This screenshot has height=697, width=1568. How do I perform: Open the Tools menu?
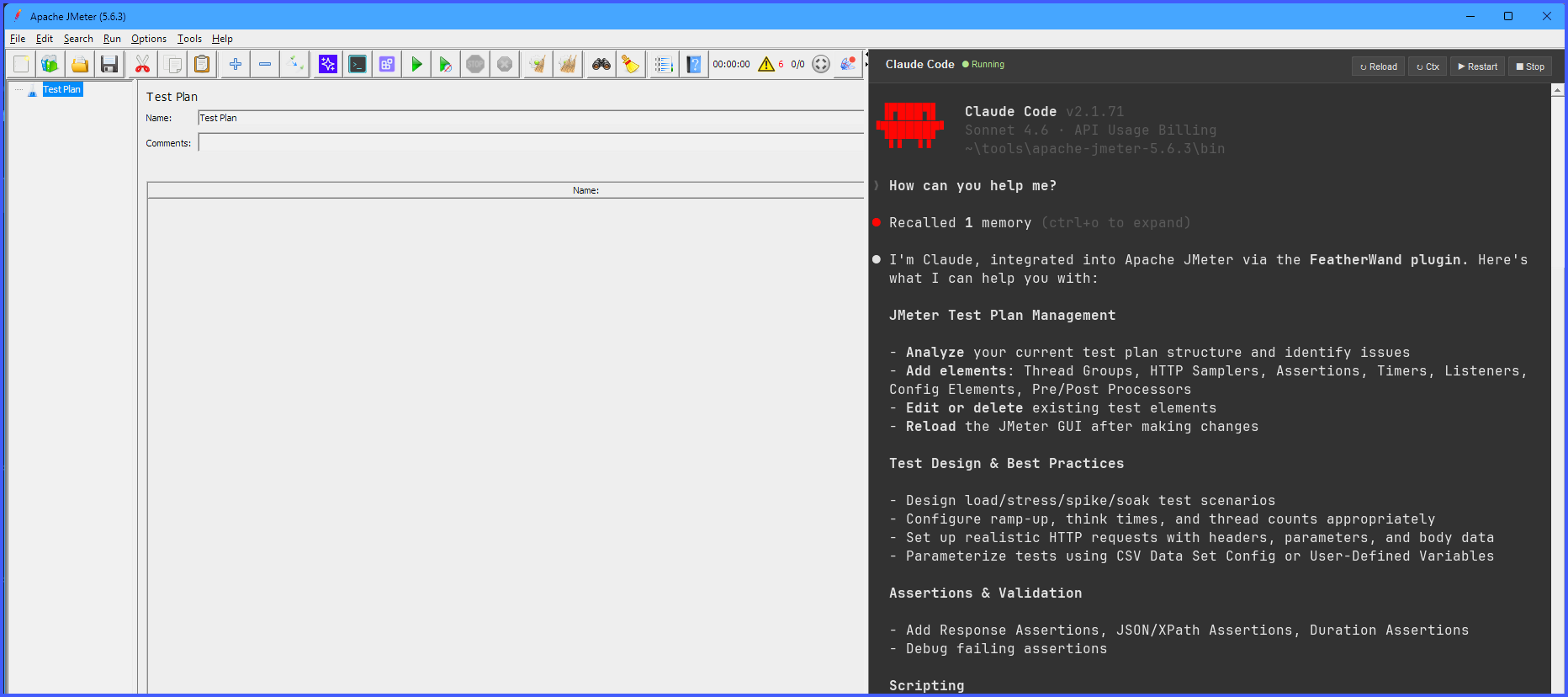coord(189,39)
